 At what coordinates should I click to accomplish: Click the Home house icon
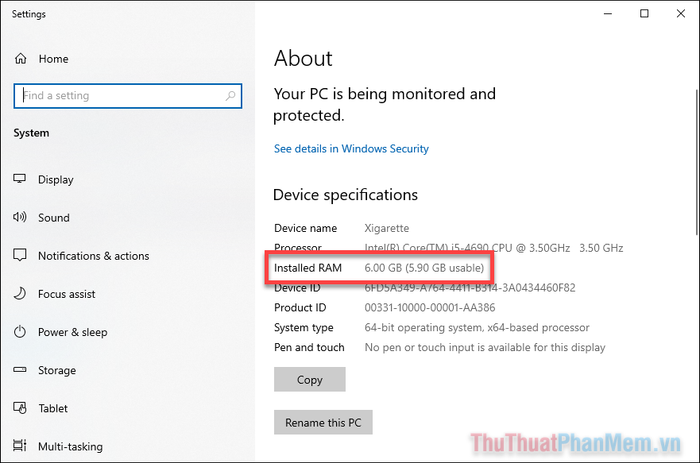21,58
